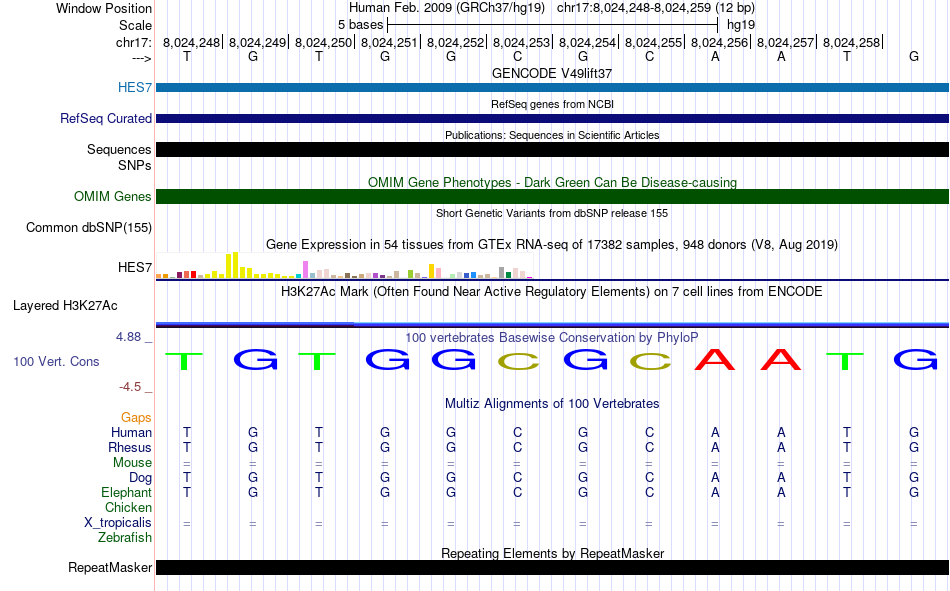The image size is (950, 591).
Task: Open RefSeq genes from NCBI track title
Action: [552, 104]
